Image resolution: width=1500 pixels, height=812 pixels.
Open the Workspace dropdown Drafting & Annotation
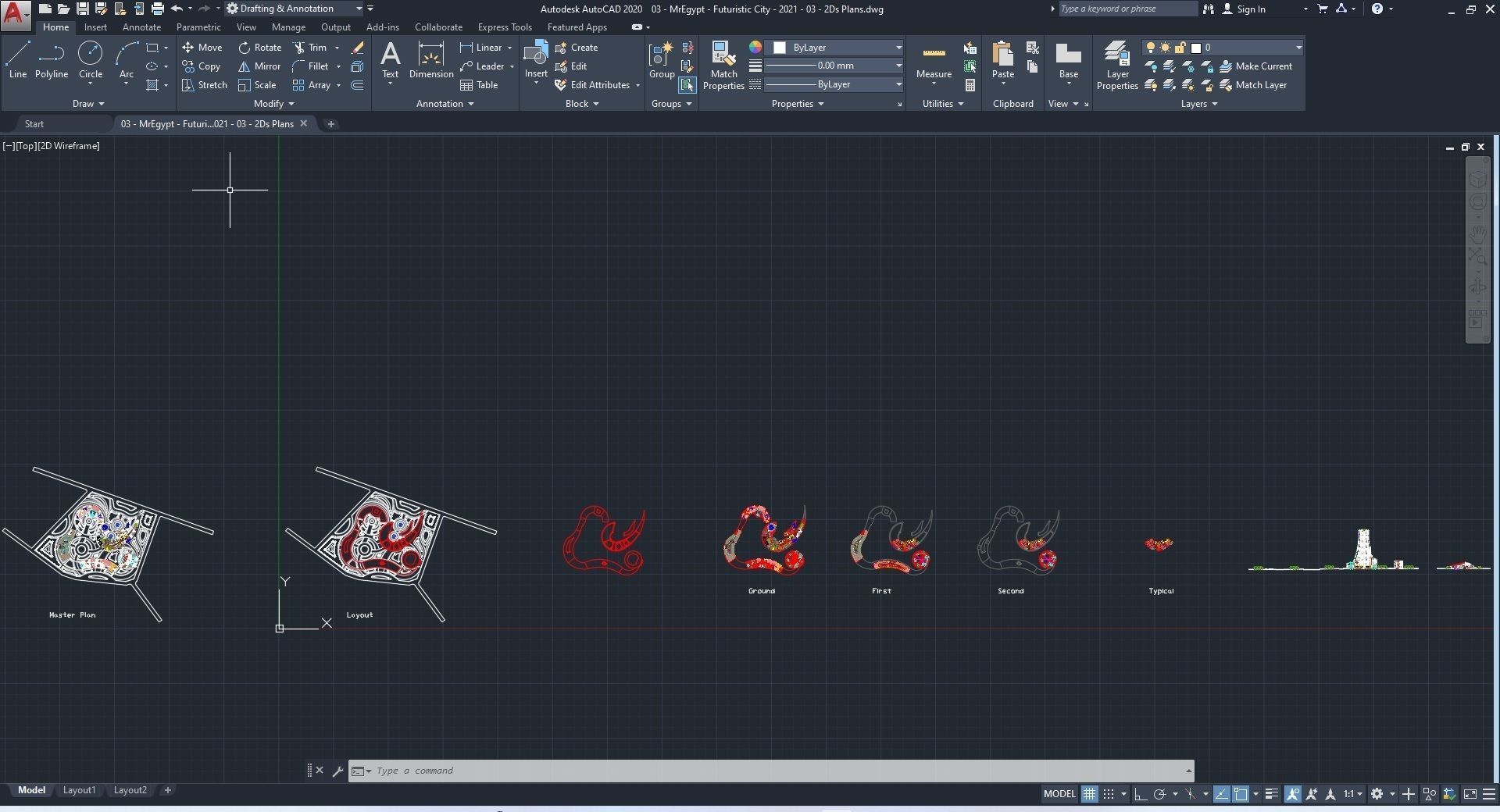(295, 9)
